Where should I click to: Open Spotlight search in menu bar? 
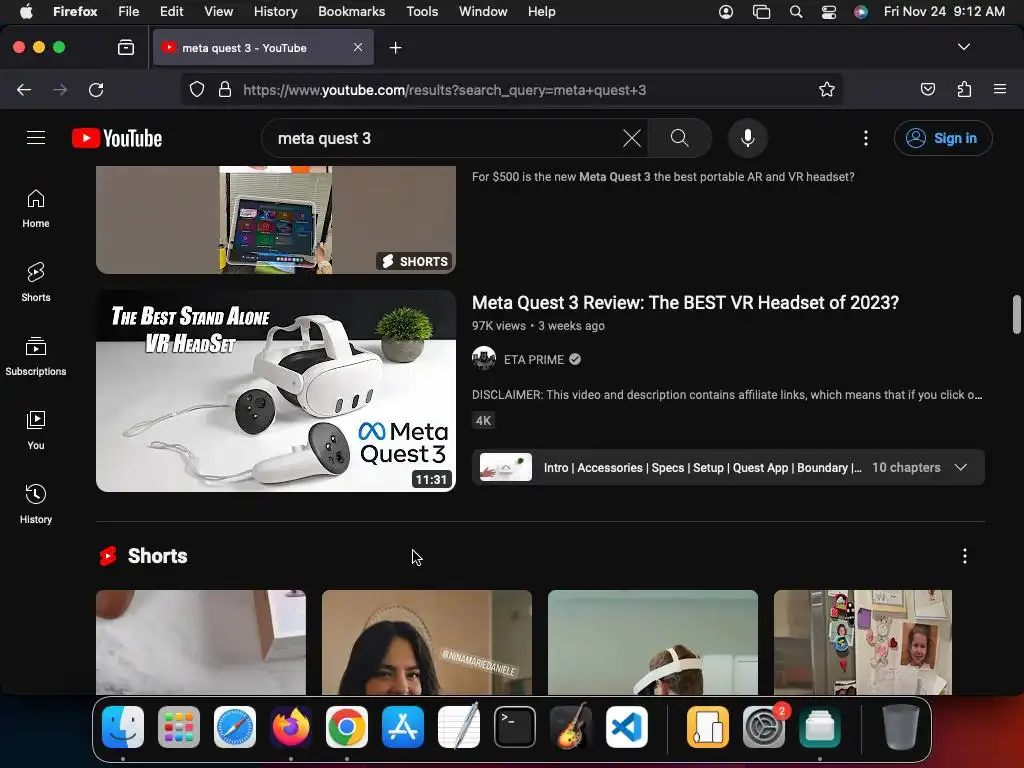[x=795, y=11]
